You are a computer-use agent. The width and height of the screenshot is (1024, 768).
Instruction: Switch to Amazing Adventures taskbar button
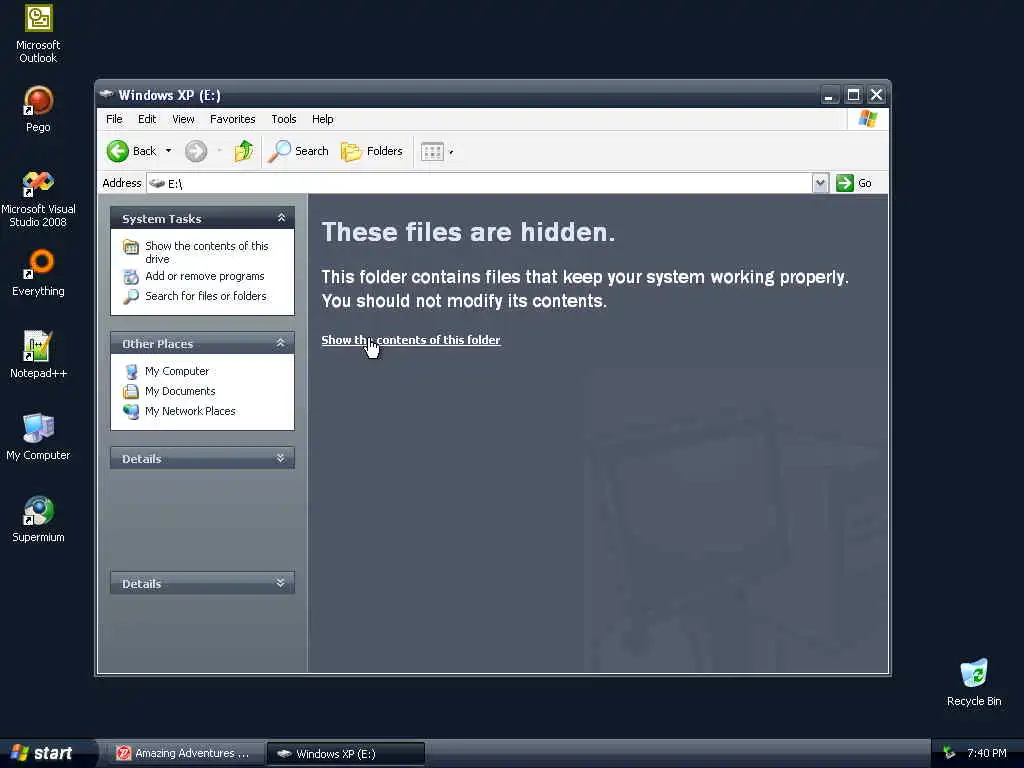187,753
